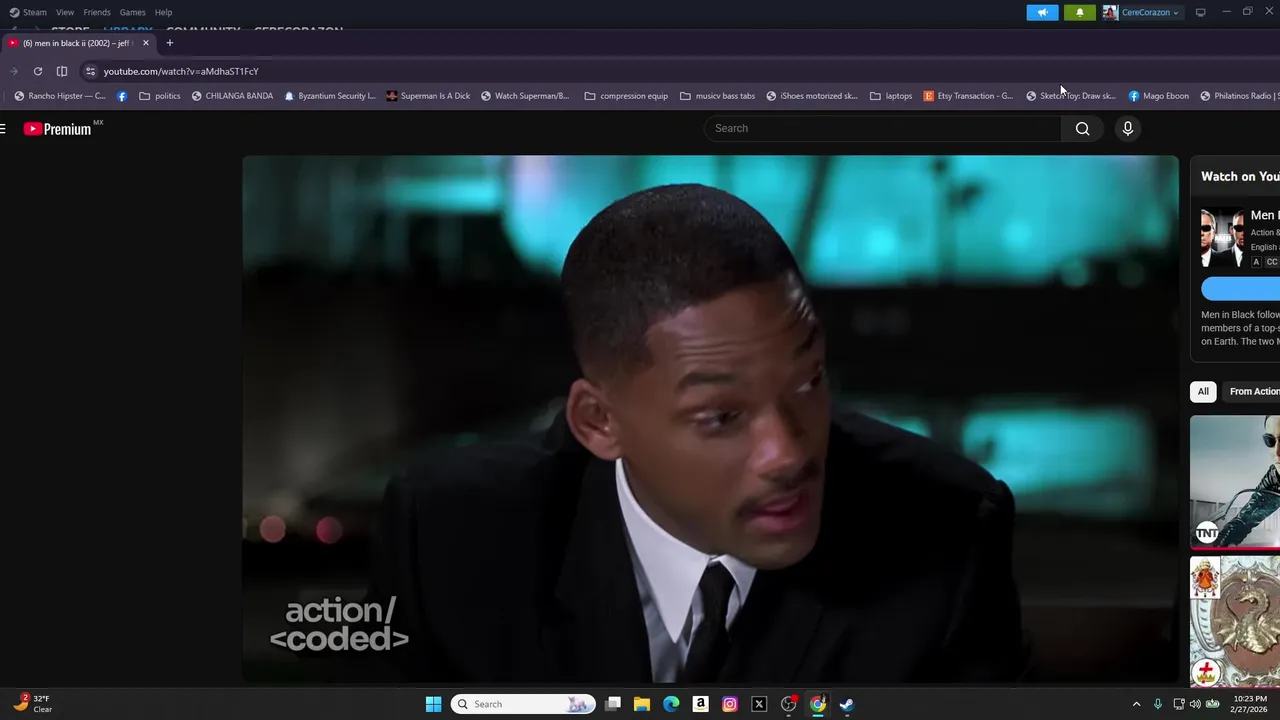Viewport: 1280px width, 720px height.
Task: Open the Rancho Hipster bookmark
Action: coord(60,96)
